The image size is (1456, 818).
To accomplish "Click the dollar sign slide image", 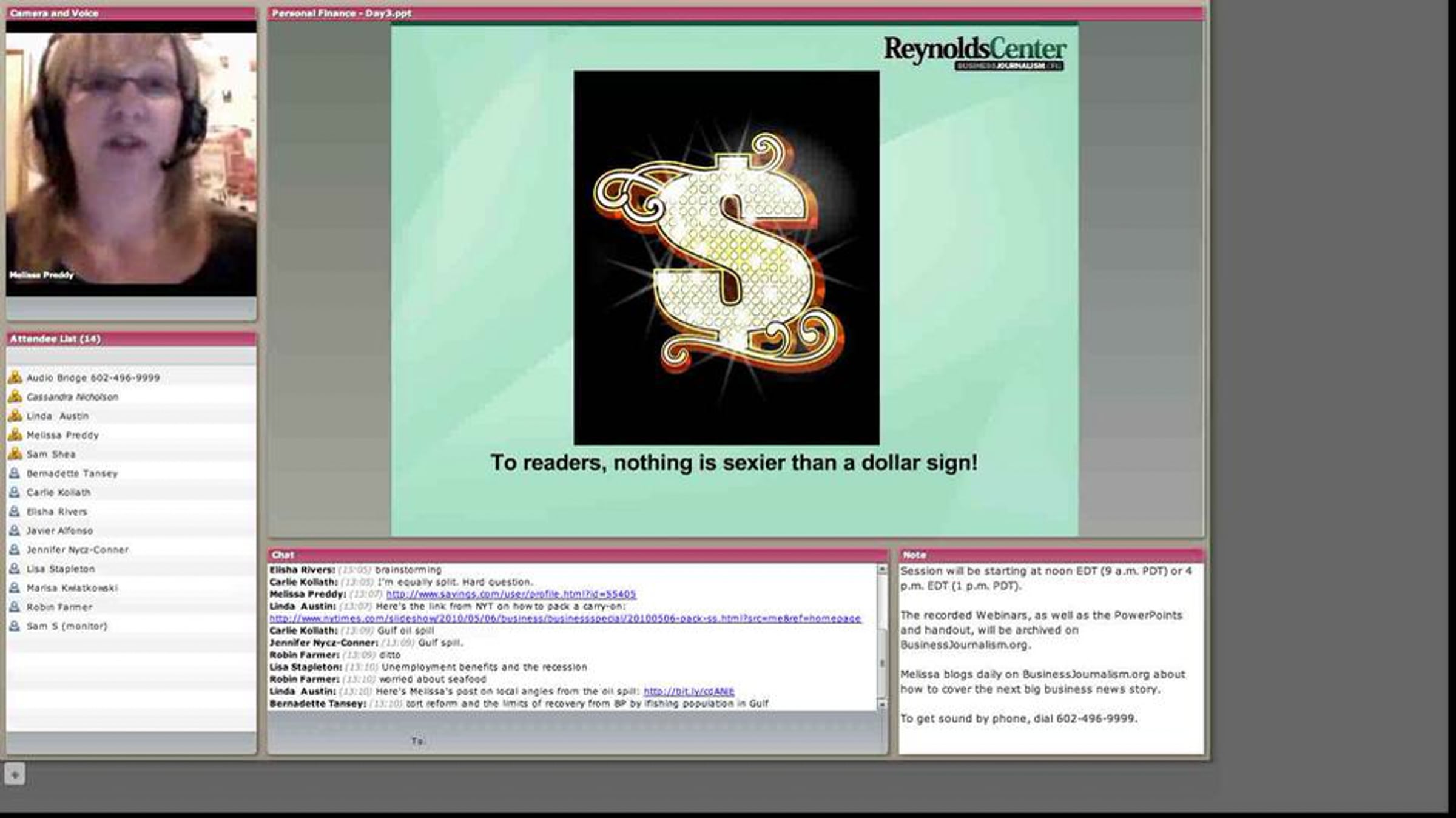I will coord(726,258).
